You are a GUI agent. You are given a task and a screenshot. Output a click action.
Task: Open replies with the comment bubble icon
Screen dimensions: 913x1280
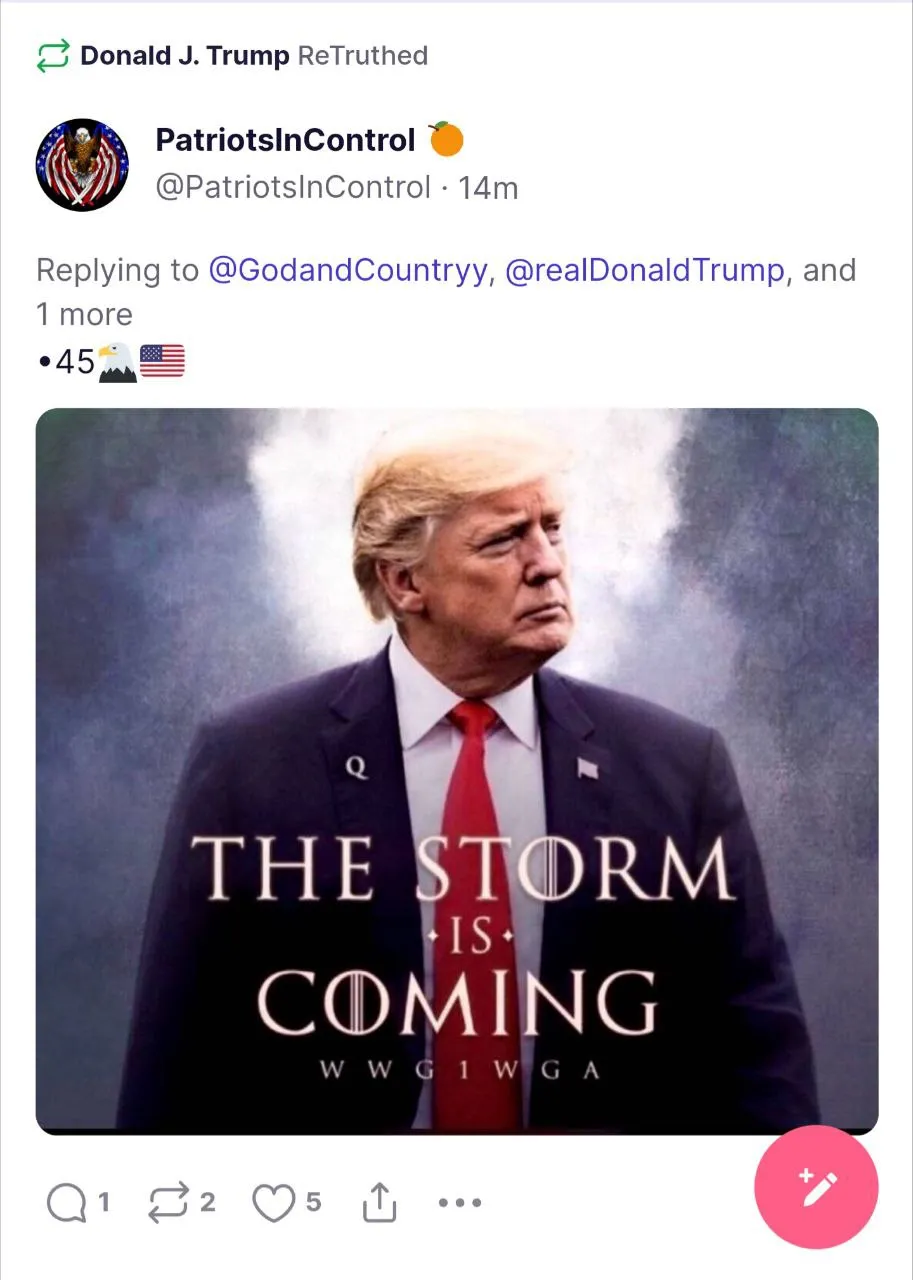point(66,1204)
